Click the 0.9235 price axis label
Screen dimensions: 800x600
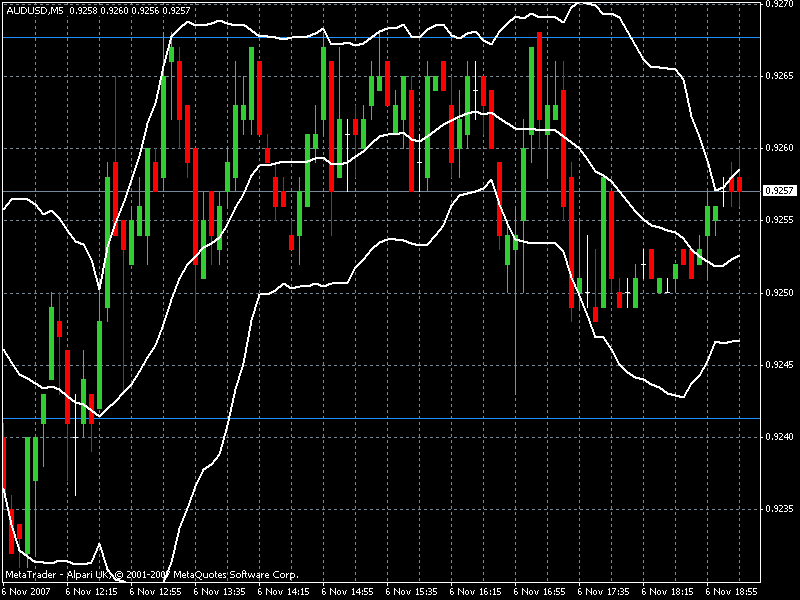click(780, 509)
